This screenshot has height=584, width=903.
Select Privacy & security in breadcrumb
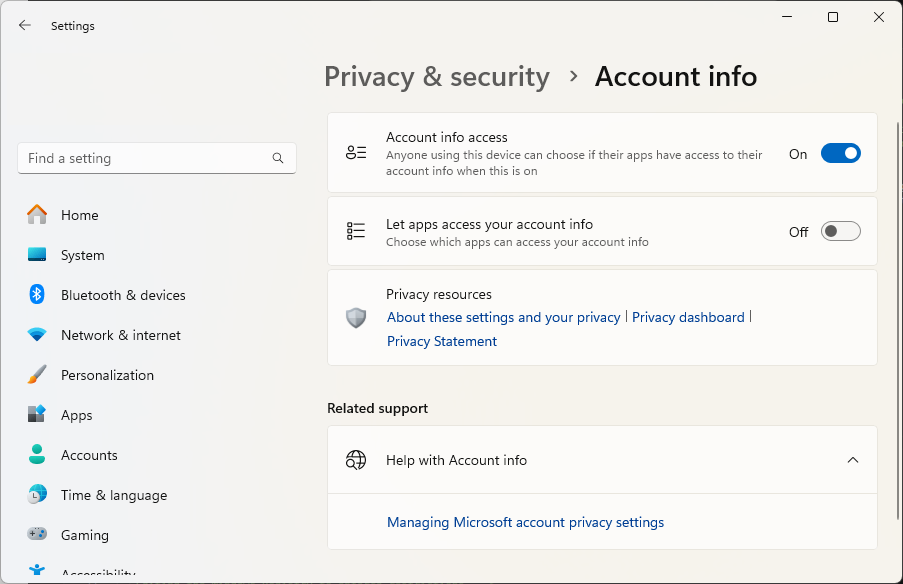pyautogui.click(x=437, y=76)
